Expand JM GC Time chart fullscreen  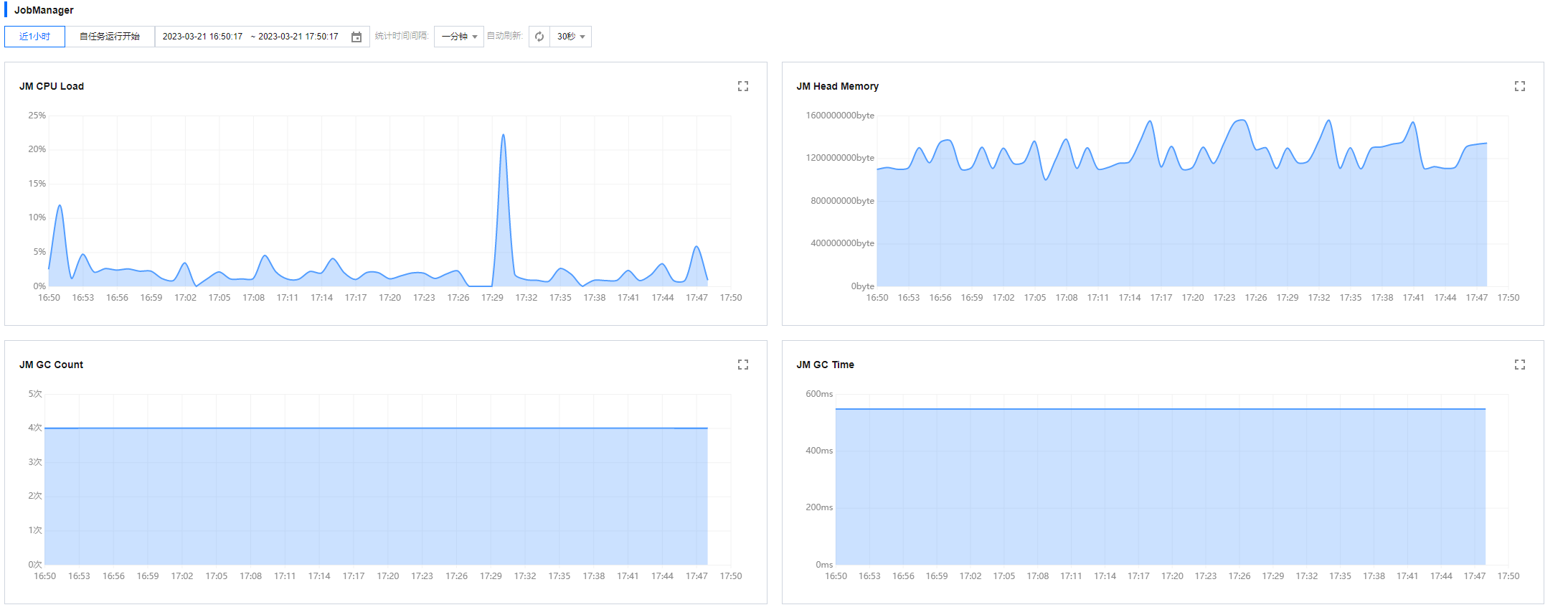pos(1520,365)
